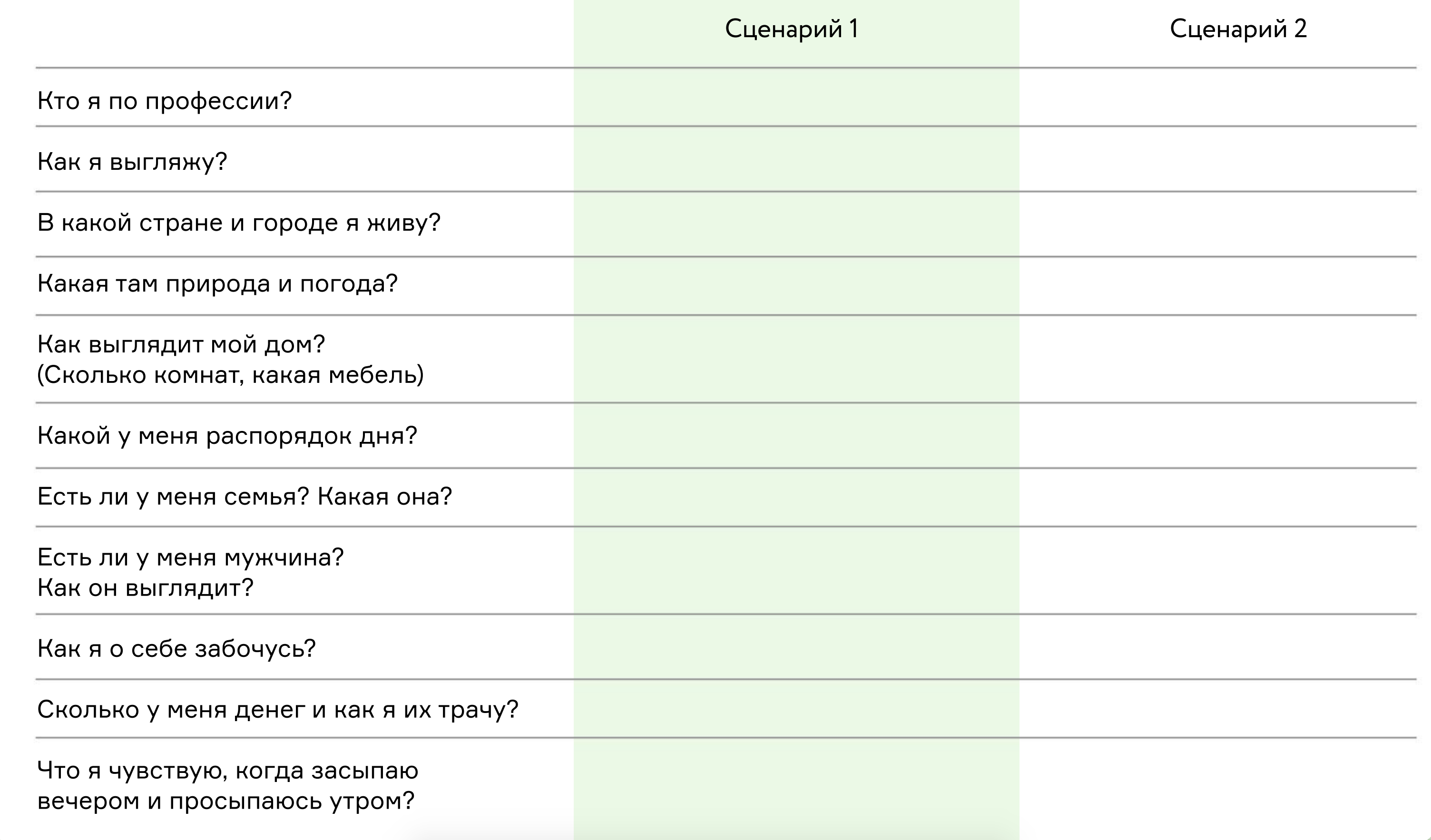The width and height of the screenshot is (1431, 840).
Task: Click Какая там природа и погода? row label
Action: tap(217, 283)
